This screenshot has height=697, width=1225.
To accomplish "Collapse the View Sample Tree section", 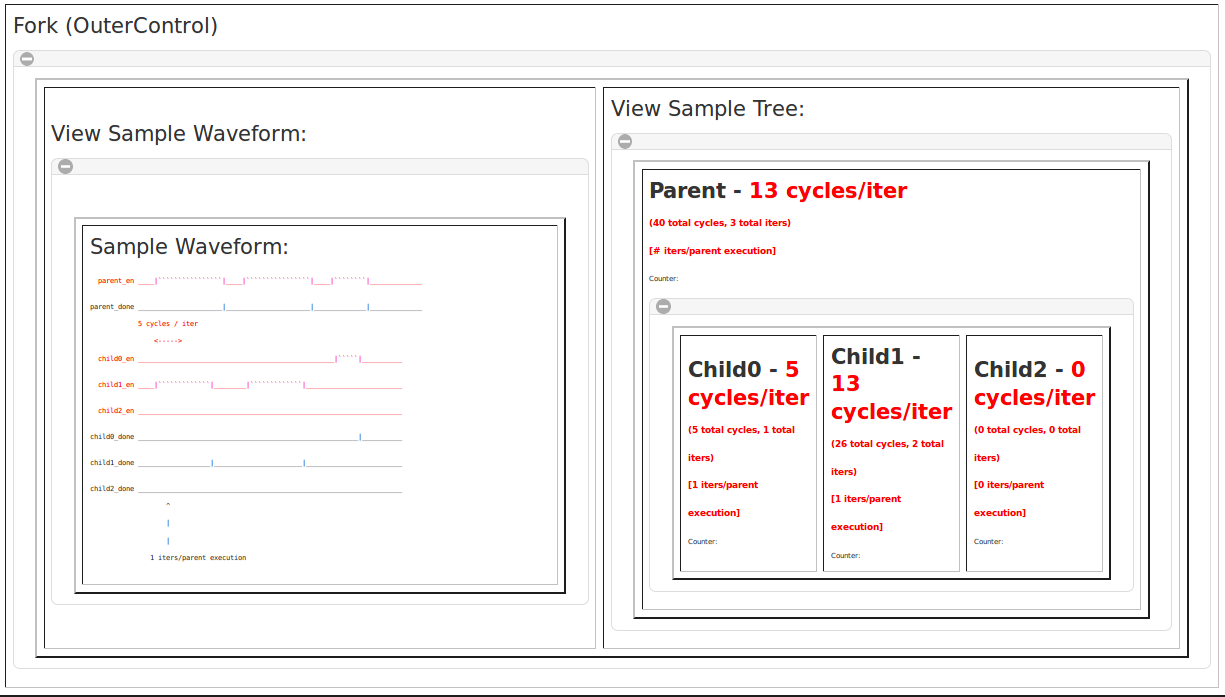I will point(625,142).
